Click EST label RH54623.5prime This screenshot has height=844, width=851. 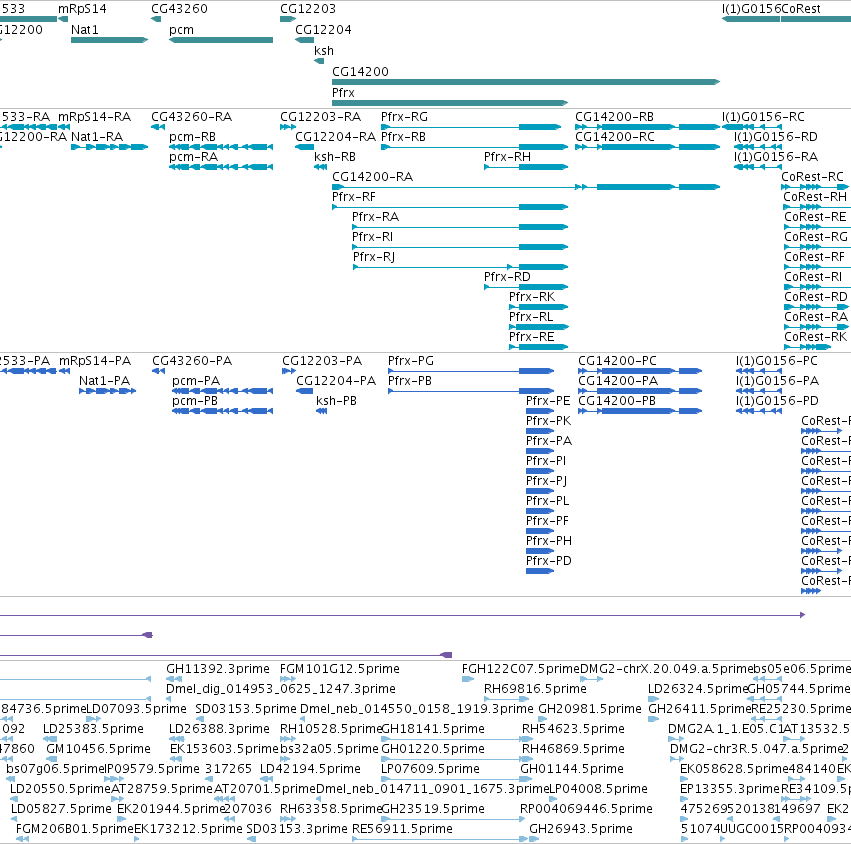point(574,729)
